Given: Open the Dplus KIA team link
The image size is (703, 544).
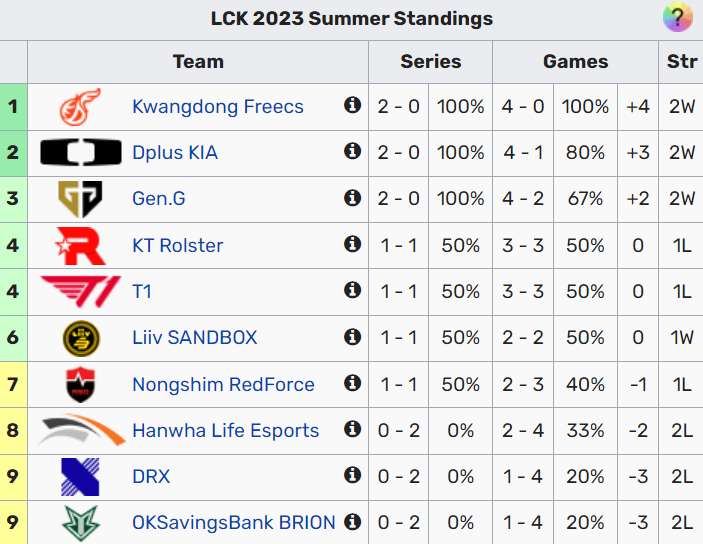Looking at the screenshot, I should (x=175, y=153).
